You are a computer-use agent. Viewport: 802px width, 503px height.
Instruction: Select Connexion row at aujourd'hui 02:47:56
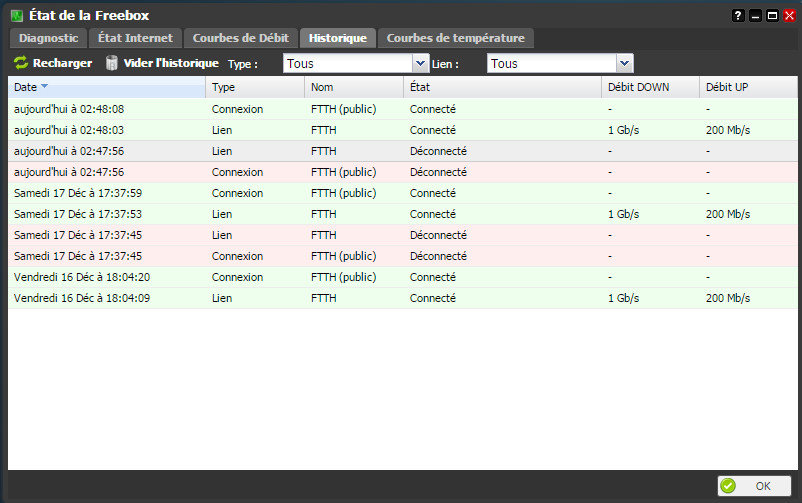403,172
